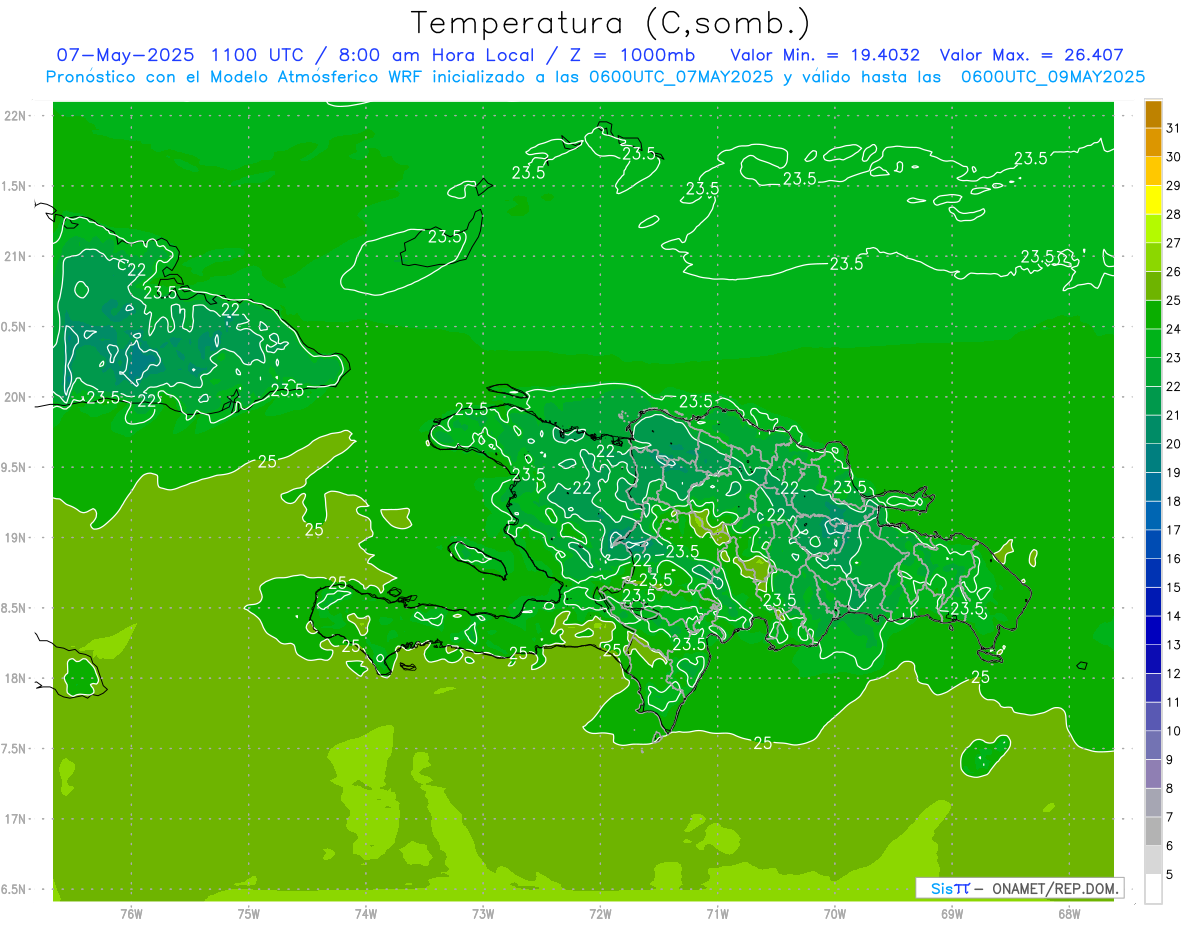The image size is (1200, 927).
Task: Click legend value '15' on colorbar
Action: coord(1174,587)
